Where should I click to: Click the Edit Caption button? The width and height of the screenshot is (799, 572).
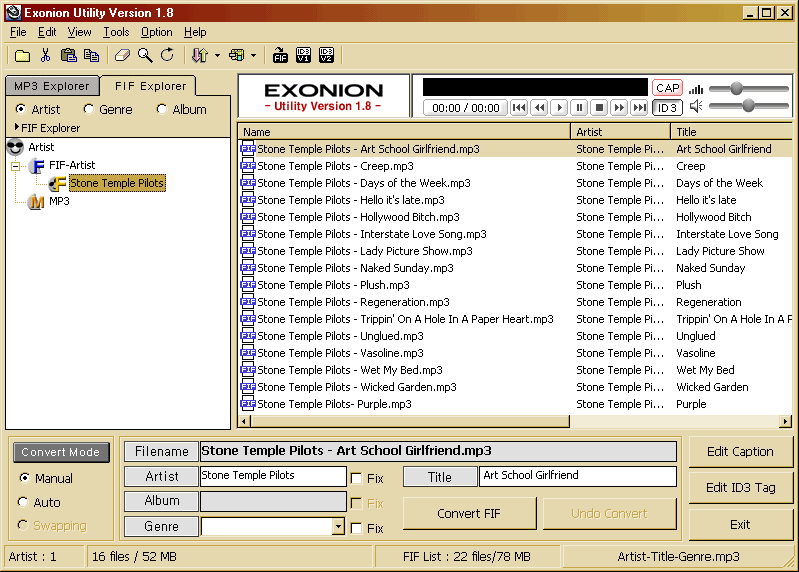click(x=740, y=451)
